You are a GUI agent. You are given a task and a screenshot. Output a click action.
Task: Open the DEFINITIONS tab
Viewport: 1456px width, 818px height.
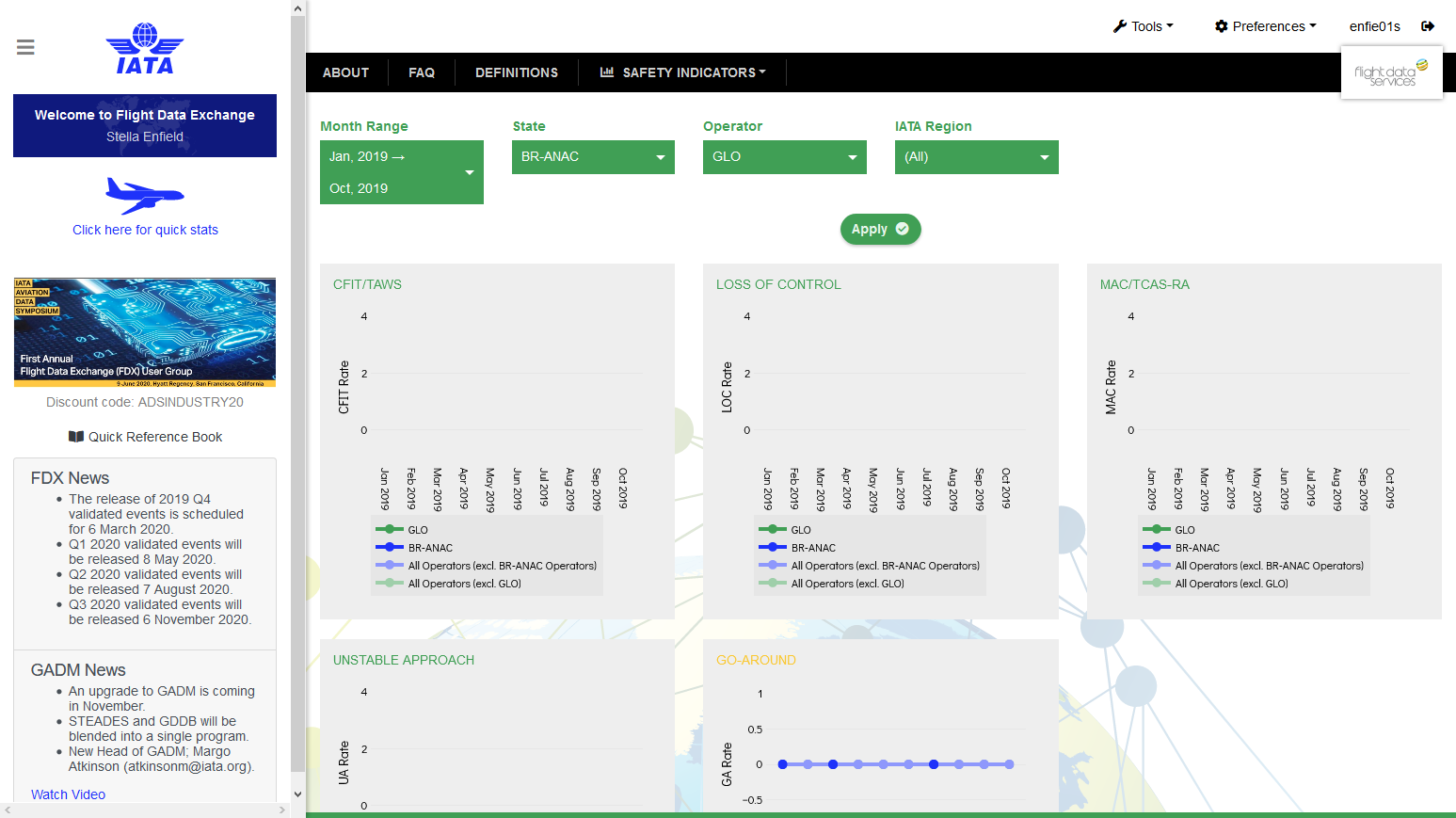(x=517, y=72)
